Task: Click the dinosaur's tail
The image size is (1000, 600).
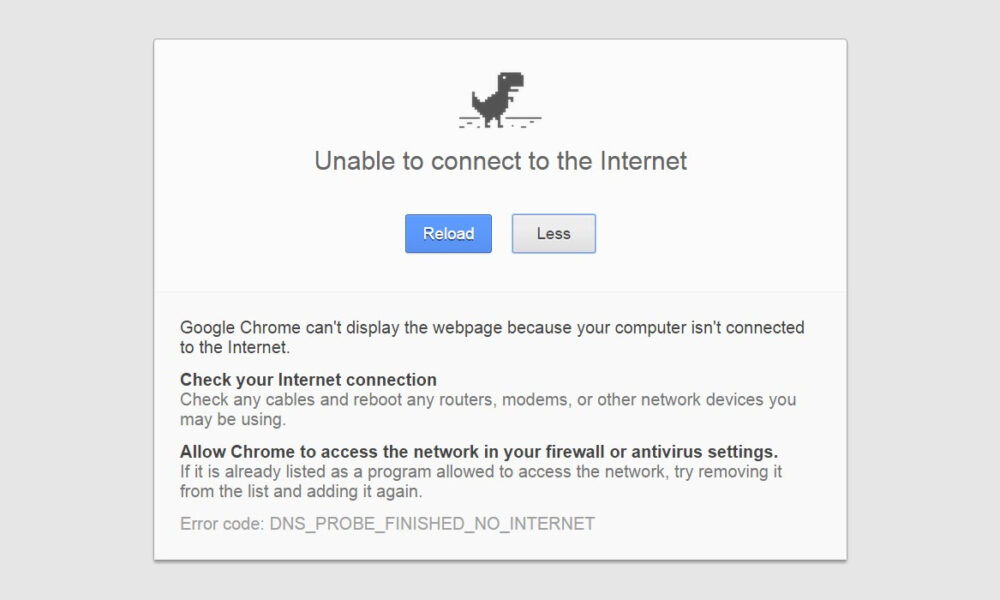Action: [x=476, y=99]
